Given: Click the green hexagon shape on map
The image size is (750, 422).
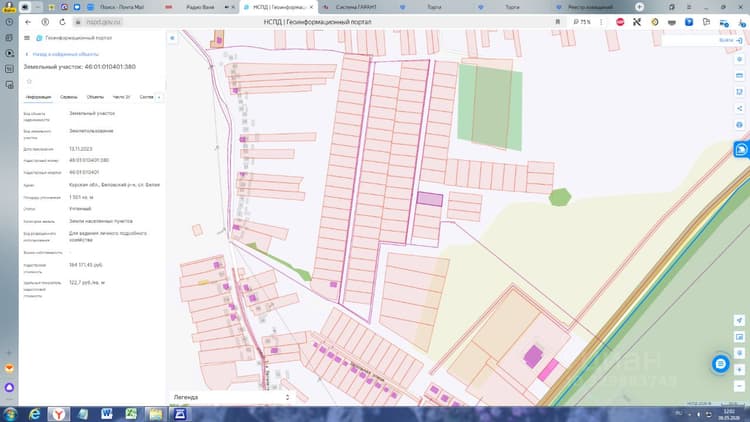Looking at the screenshot, I should pos(560,197).
